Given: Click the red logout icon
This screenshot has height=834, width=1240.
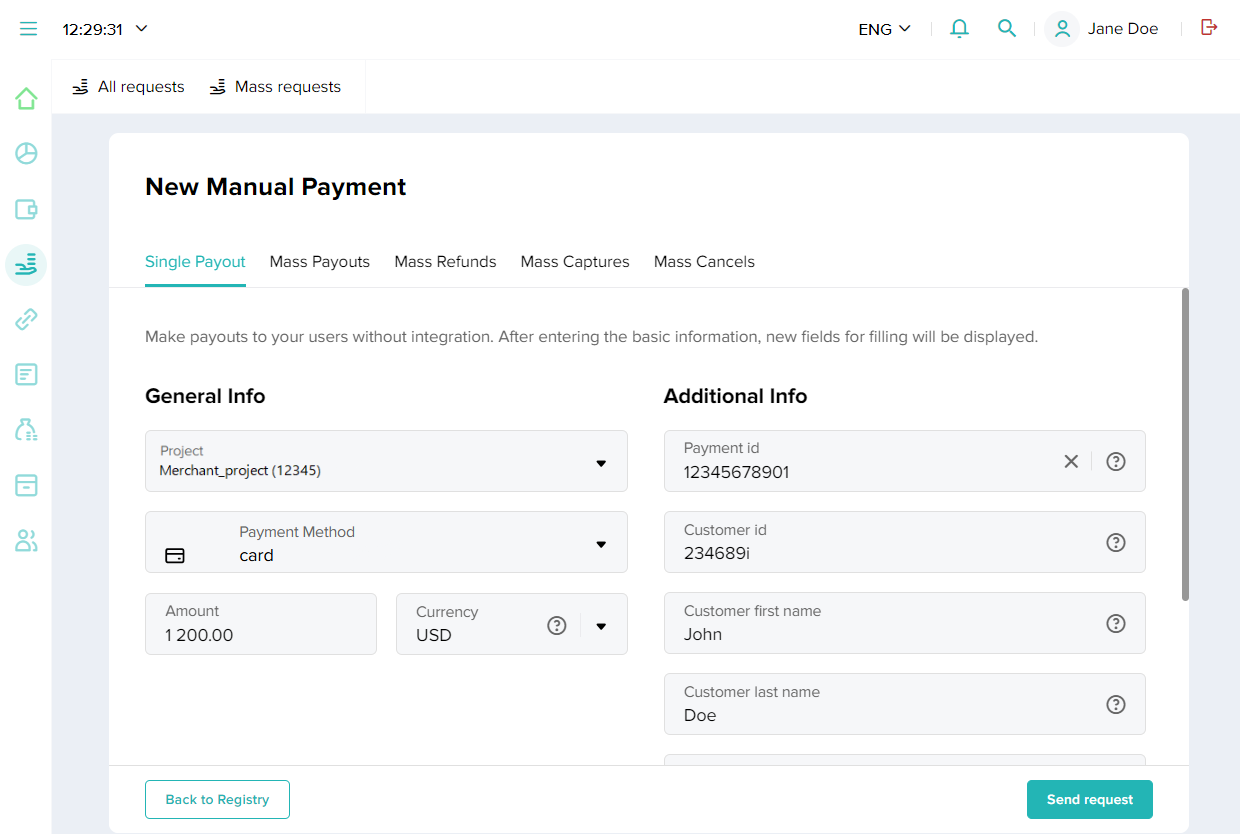Looking at the screenshot, I should (x=1209, y=28).
